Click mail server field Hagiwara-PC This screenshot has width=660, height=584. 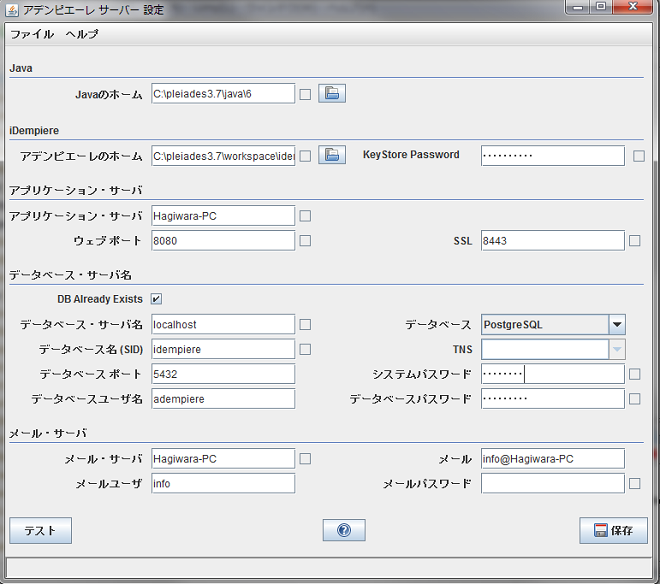coord(223,459)
